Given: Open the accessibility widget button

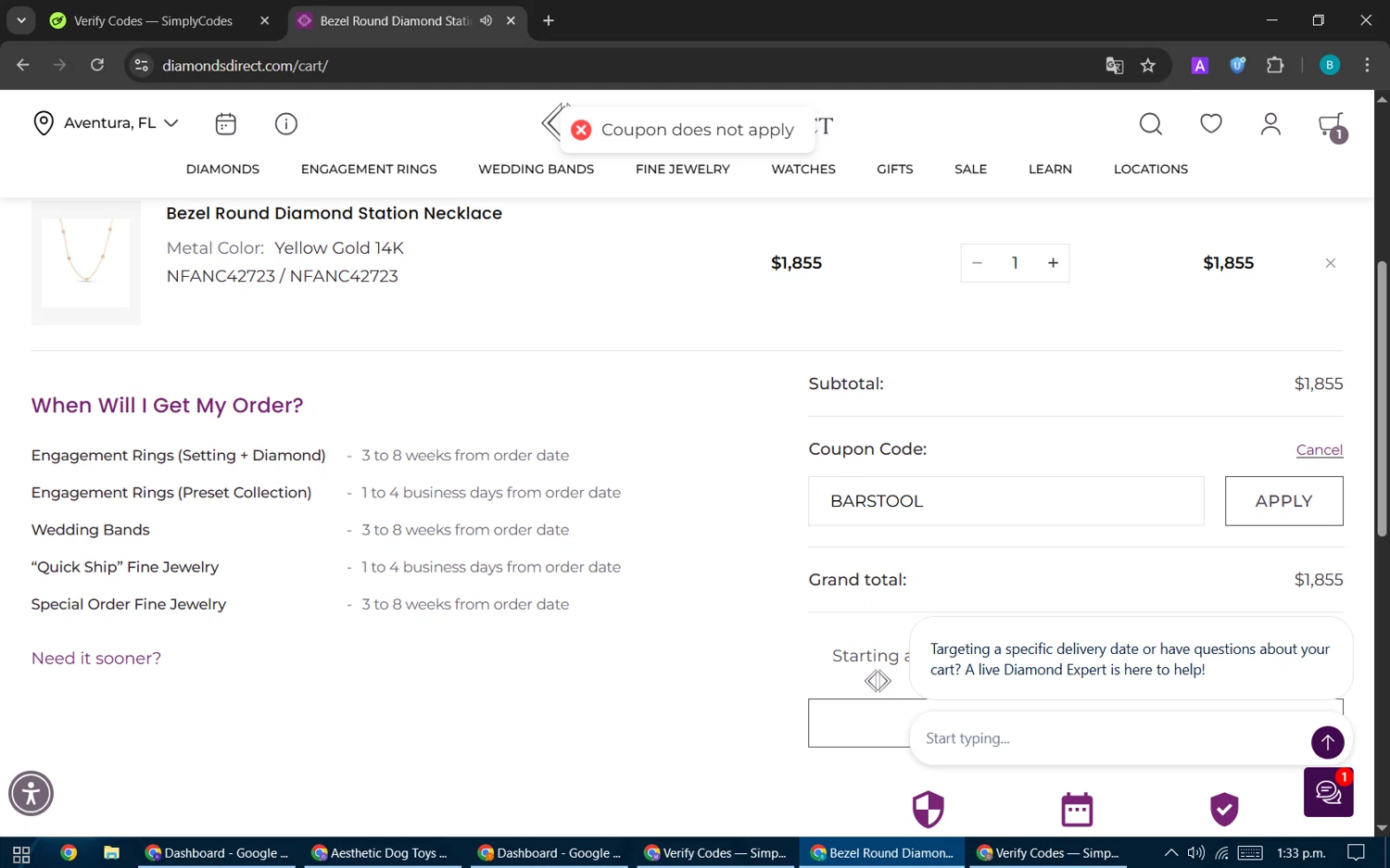Looking at the screenshot, I should (31, 794).
